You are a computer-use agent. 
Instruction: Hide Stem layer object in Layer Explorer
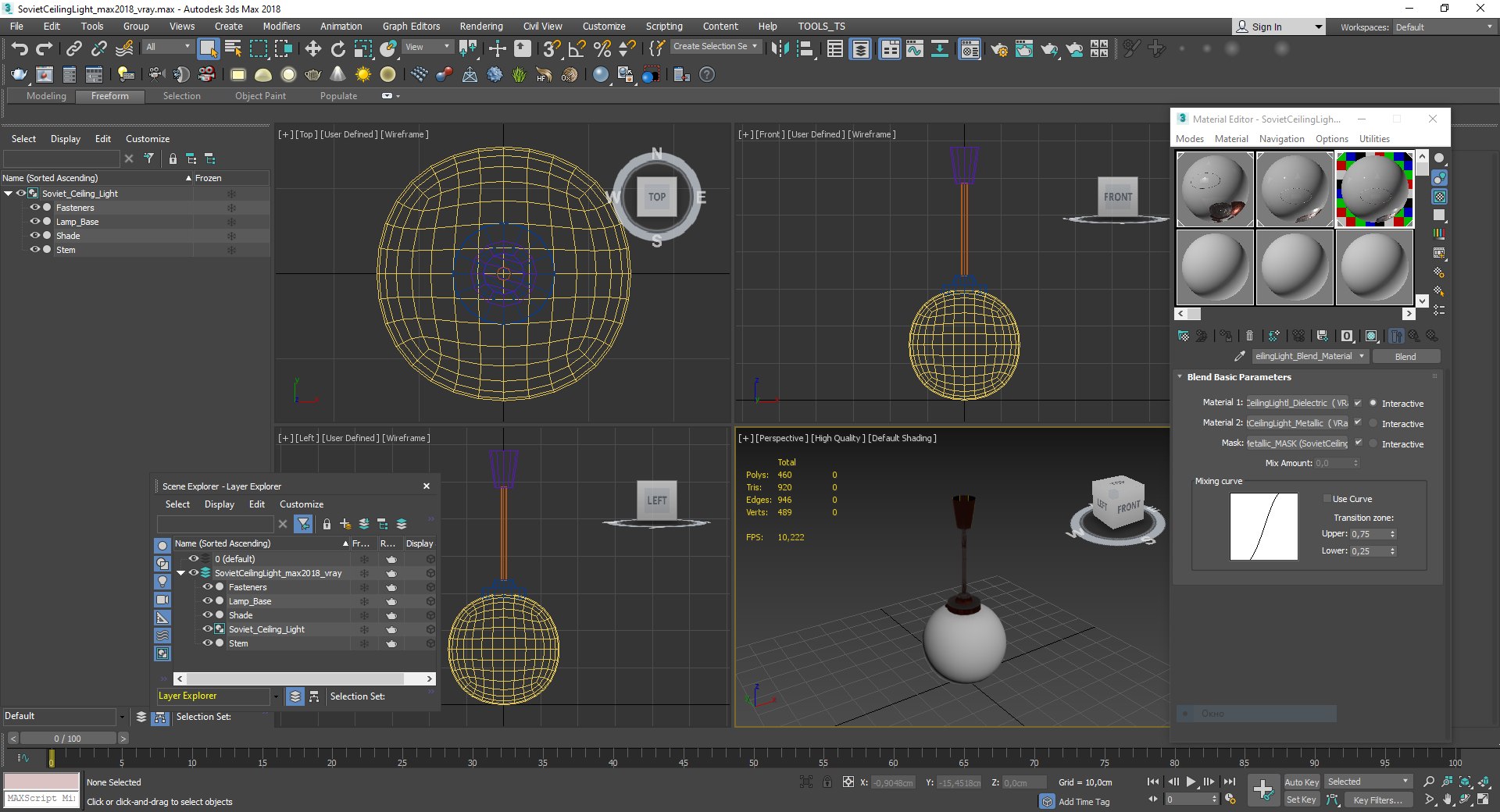pyautogui.click(x=208, y=643)
